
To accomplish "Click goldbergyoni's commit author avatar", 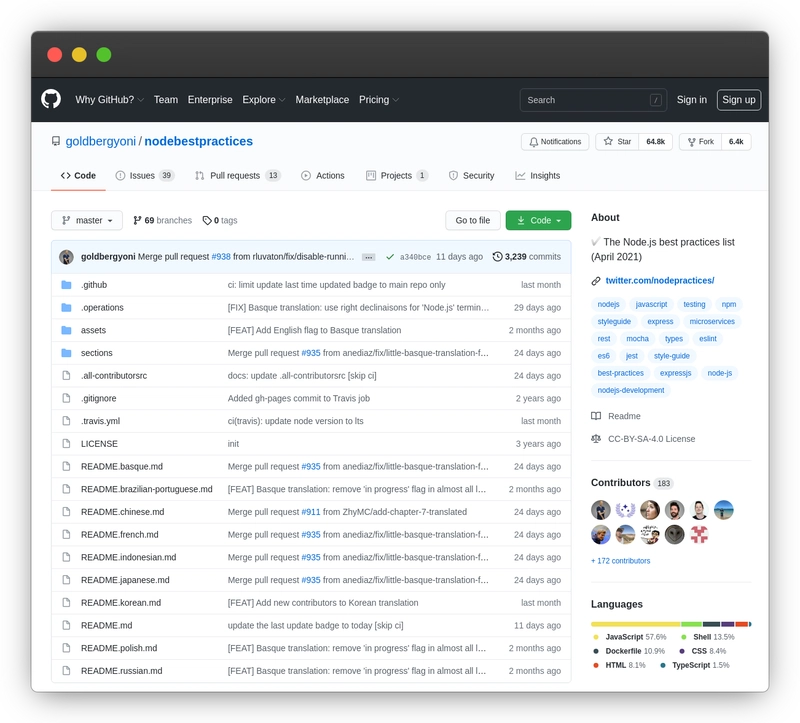I will 66,257.
